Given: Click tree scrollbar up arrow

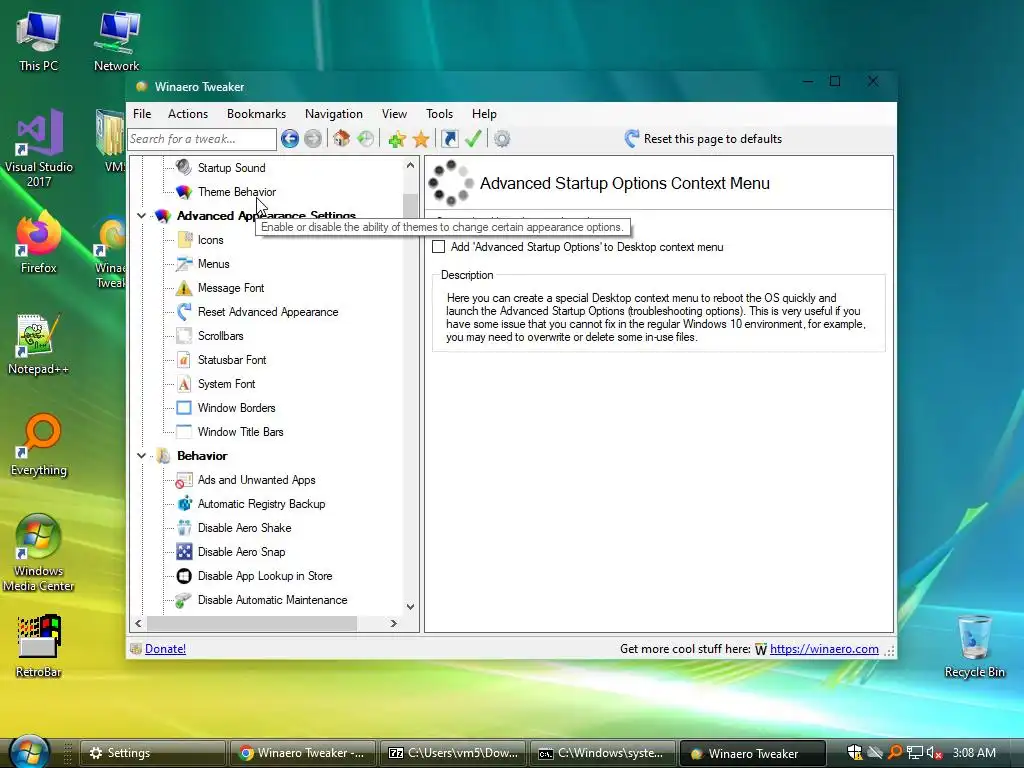Looking at the screenshot, I should tap(410, 165).
